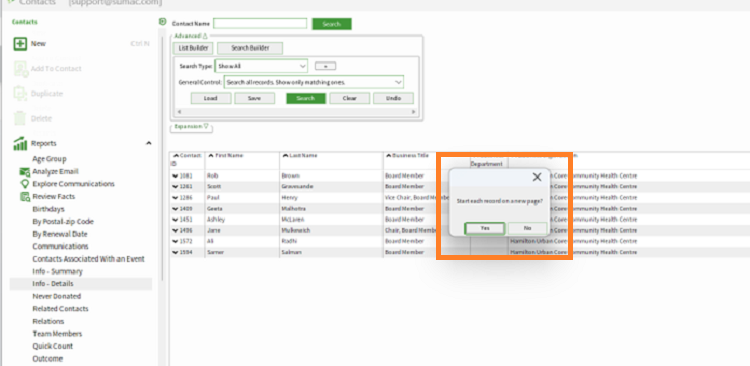Screen dimensions: 750x366
Task: Click the Explore Communications pin icon
Action: pos(24,184)
